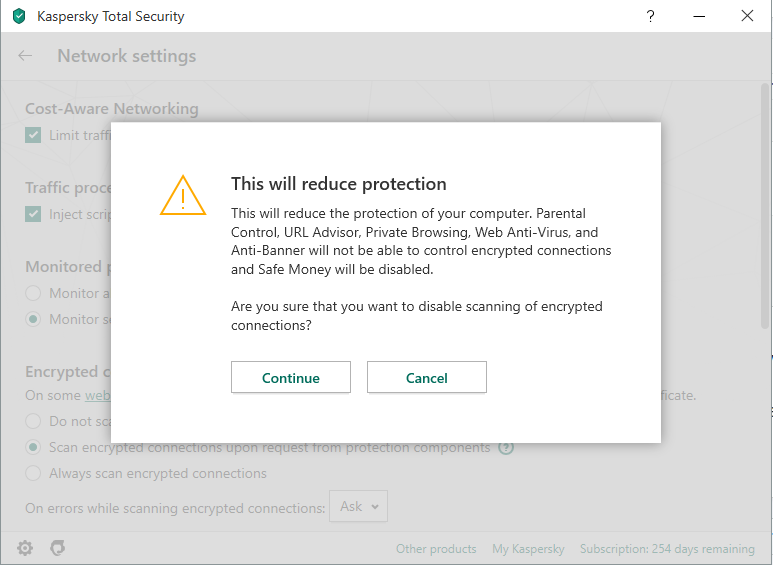773x565 pixels.
Task: Click the Kaspersky shield logo in title bar
Action: click(19, 16)
